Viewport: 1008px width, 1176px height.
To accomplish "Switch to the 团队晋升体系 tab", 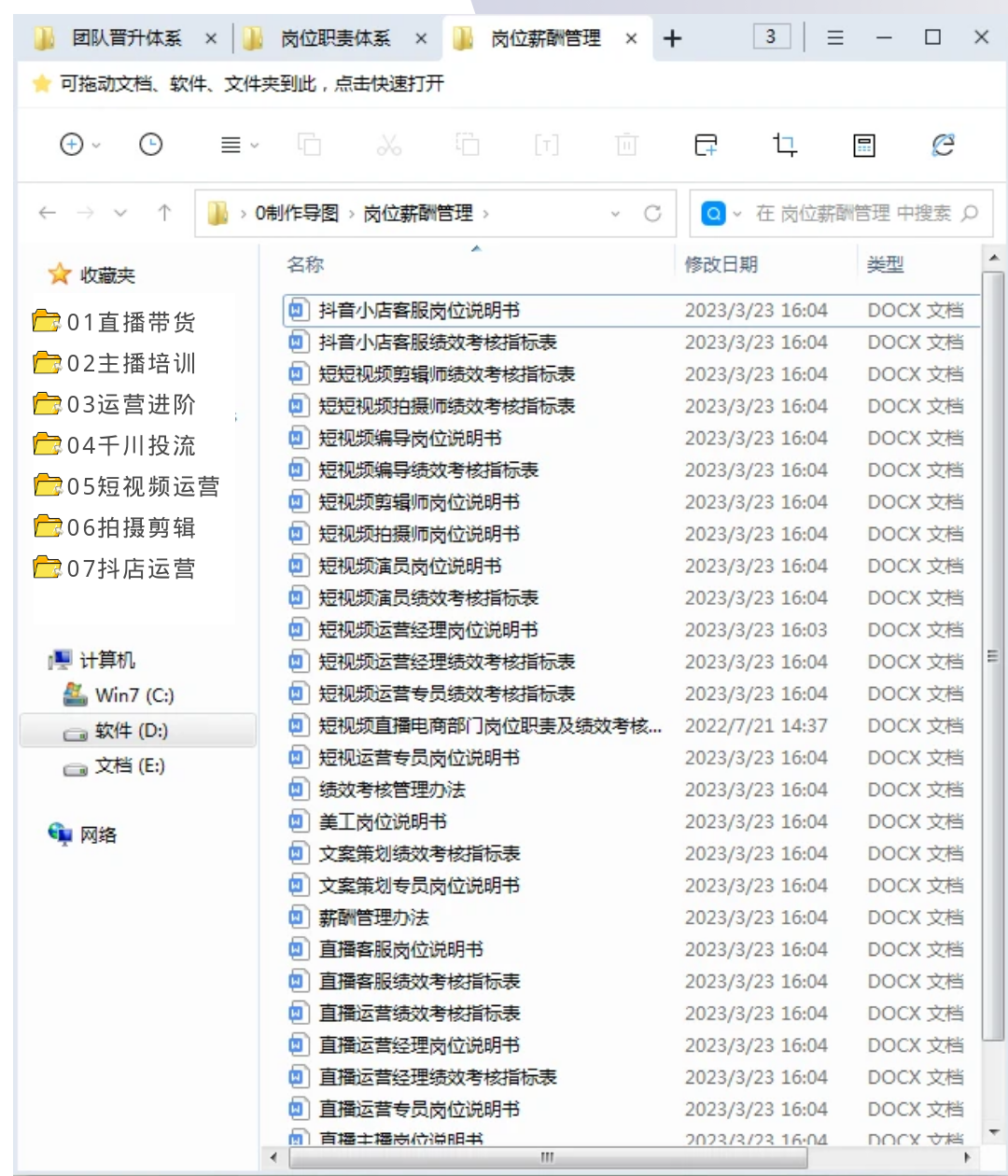I will point(127,38).
